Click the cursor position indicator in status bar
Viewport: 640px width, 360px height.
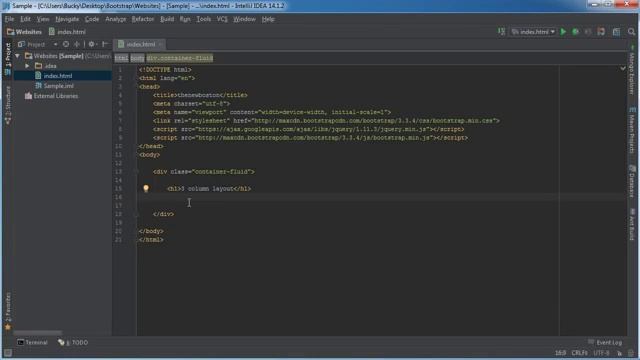pos(560,353)
